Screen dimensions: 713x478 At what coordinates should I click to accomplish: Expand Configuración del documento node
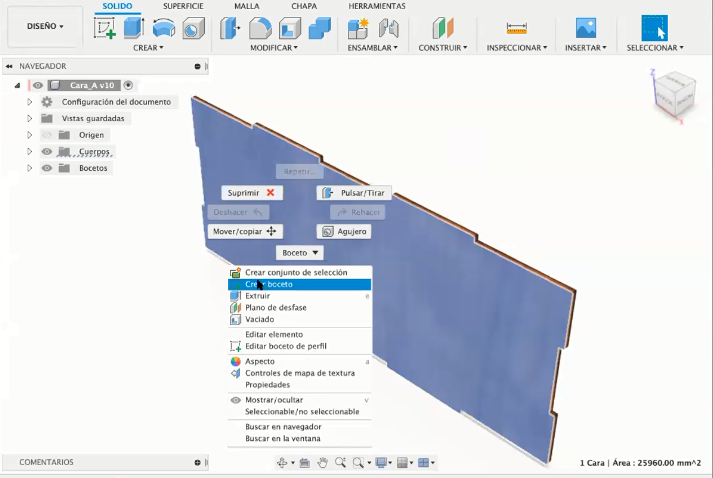30,102
